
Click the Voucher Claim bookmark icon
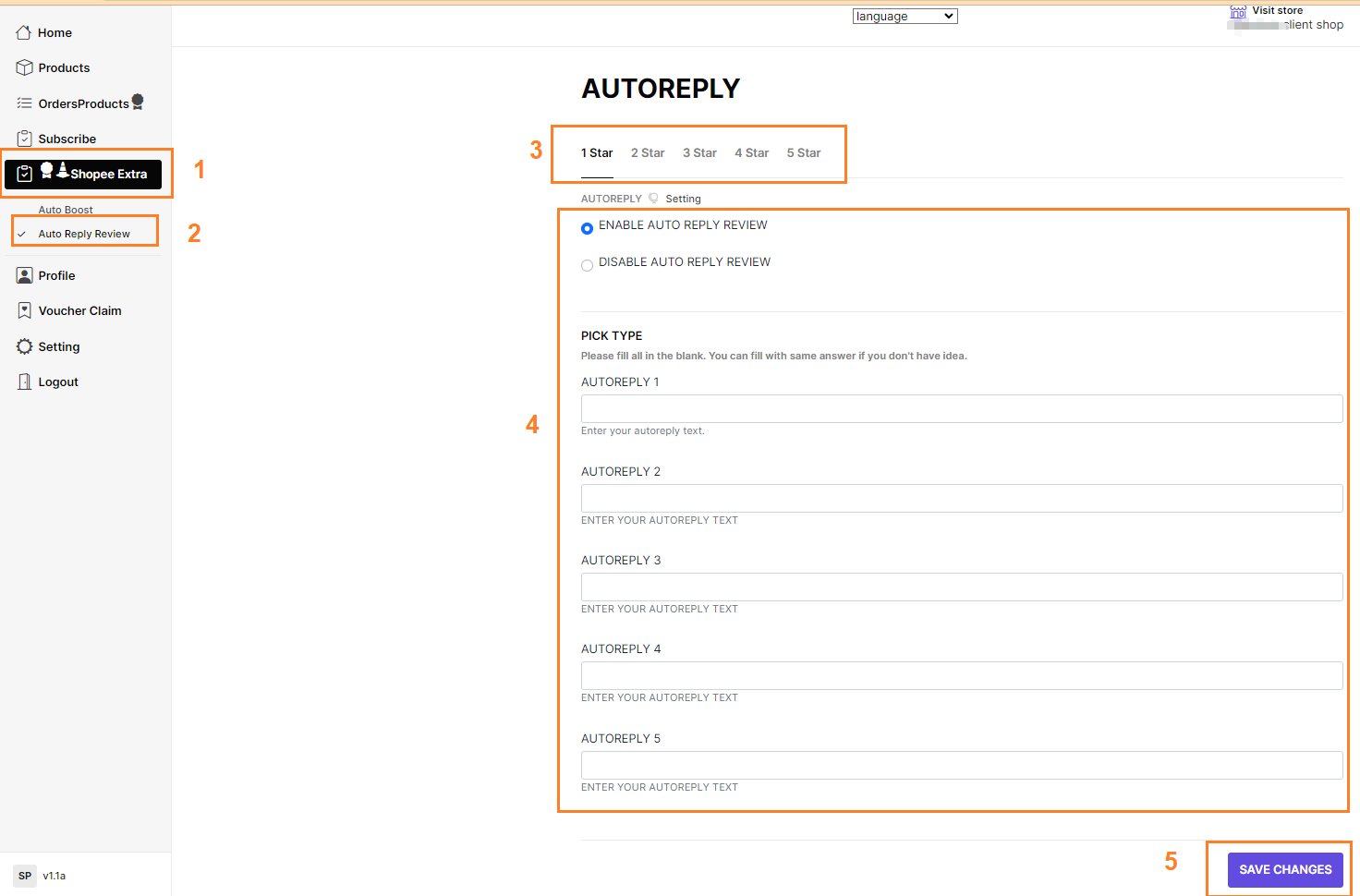coord(24,310)
